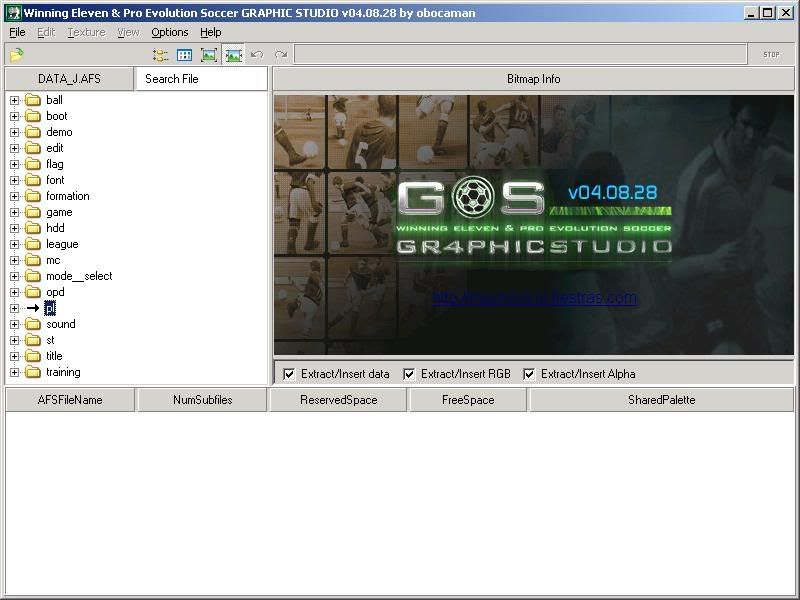Click the fit image toolbar icon
This screenshot has width=800, height=600.
coord(209,55)
